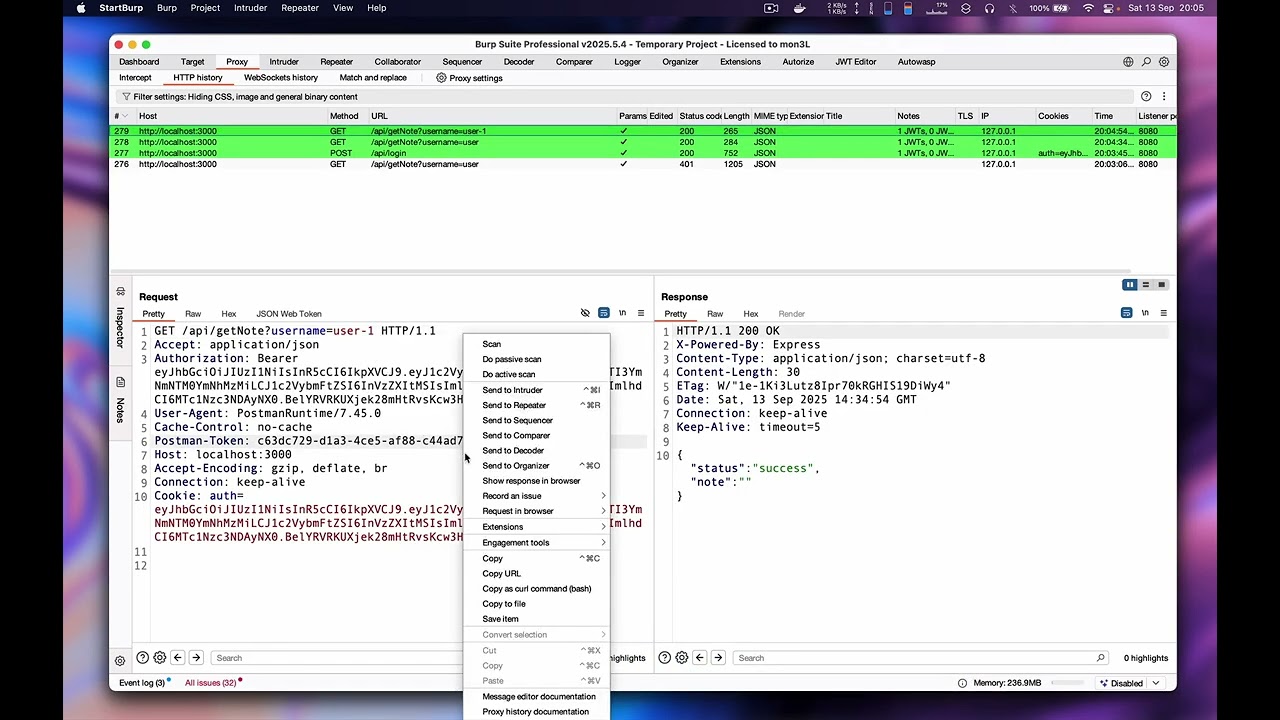The image size is (1280, 720).
Task: Open the Notes side panel icon
Action: pyautogui.click(x=120, y=382)
